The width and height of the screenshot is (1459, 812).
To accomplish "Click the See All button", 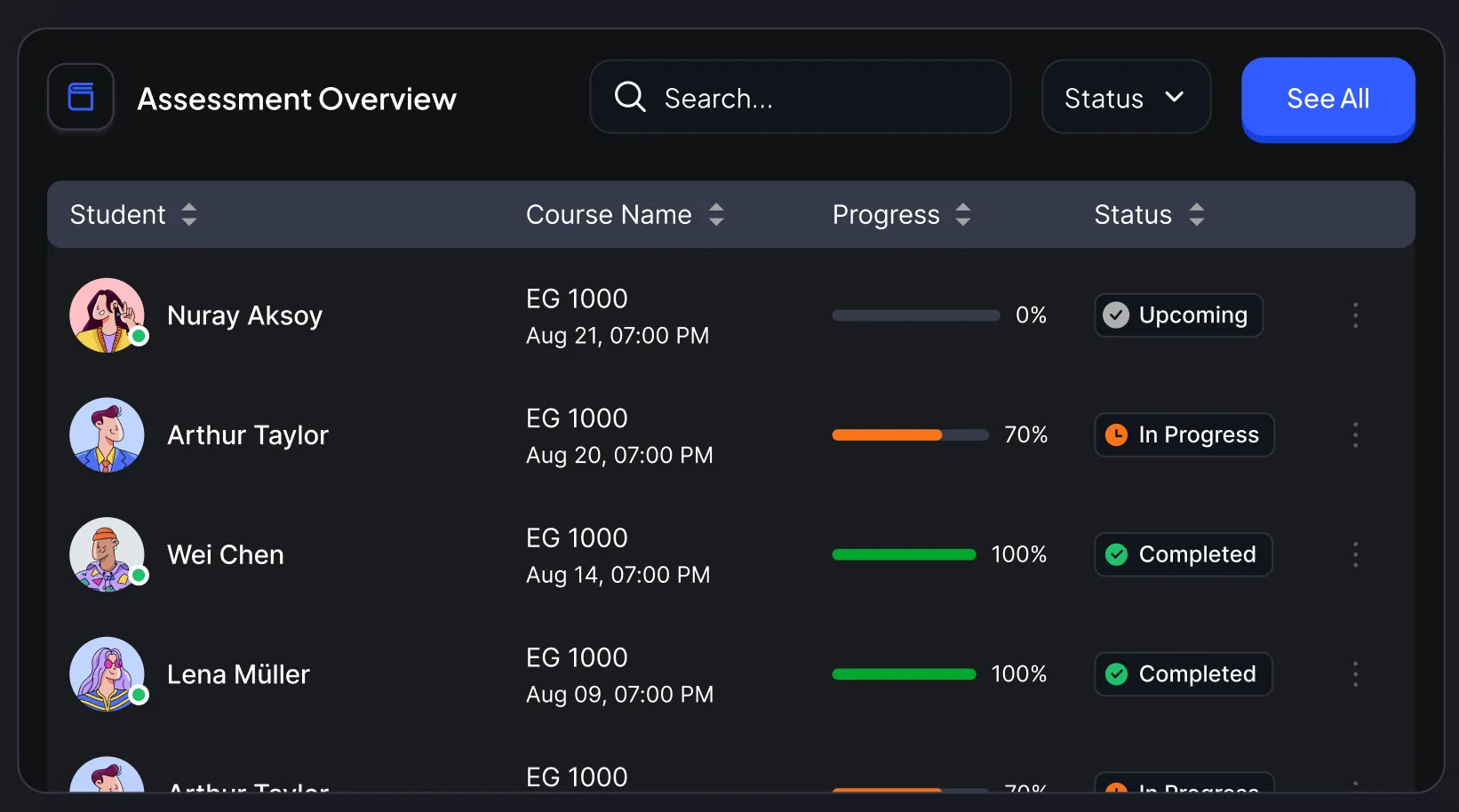I will tap(1328, 99).
